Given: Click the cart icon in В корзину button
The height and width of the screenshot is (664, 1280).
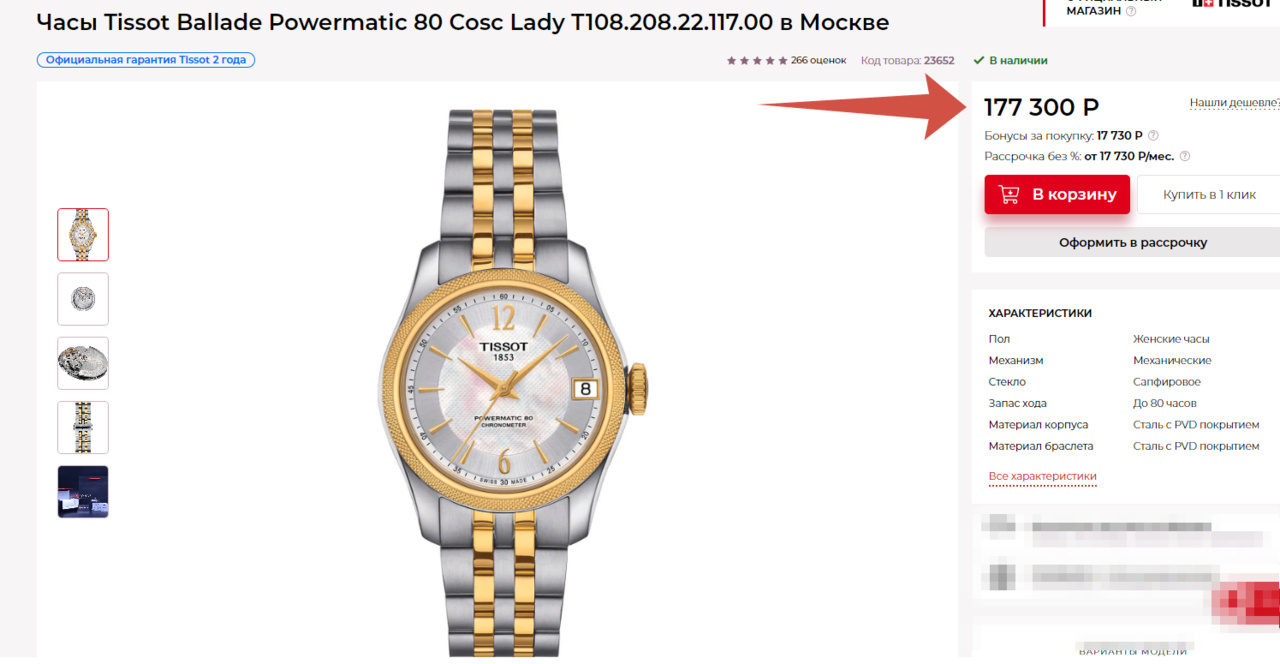Looking at the screenshot, I should 1009,194.
